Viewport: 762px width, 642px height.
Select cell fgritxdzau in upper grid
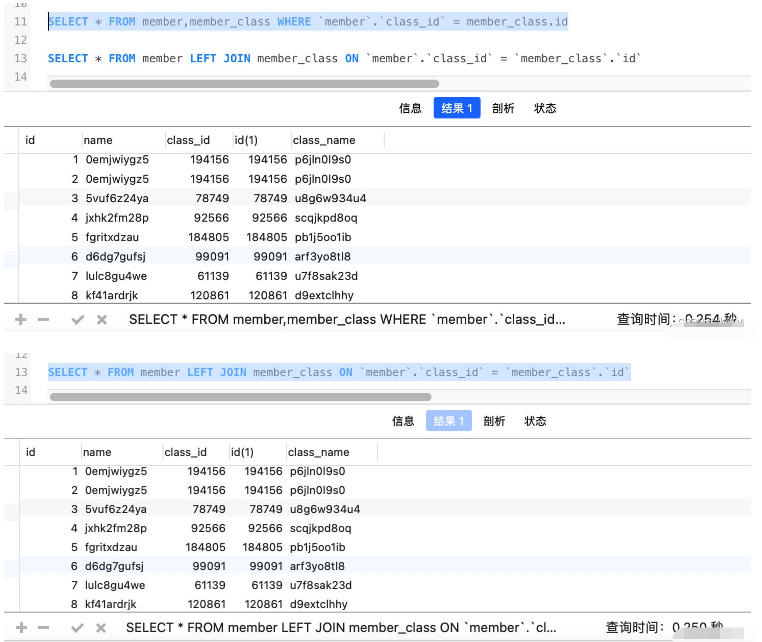pyautogui.click(x=112, y=237)
